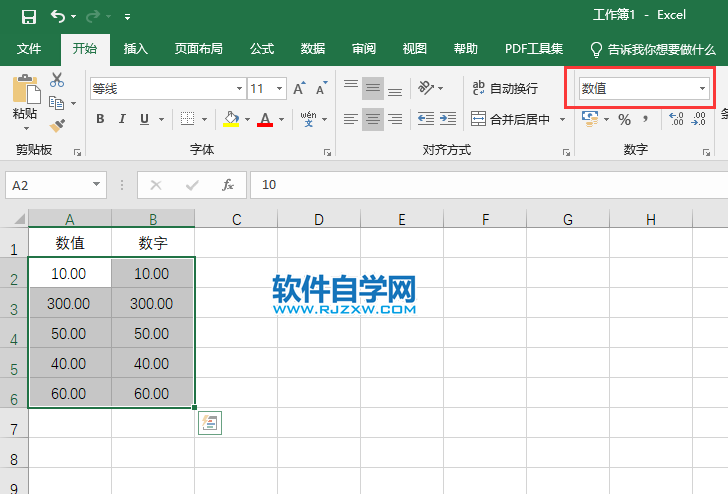Click cell B1 labeled 数字

(153, 243)
